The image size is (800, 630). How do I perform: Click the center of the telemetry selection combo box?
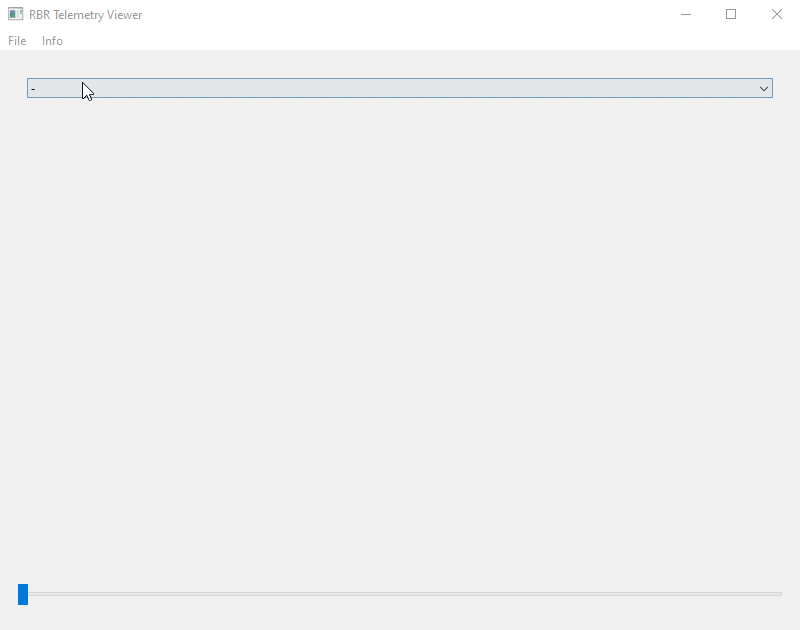point(400,88)
